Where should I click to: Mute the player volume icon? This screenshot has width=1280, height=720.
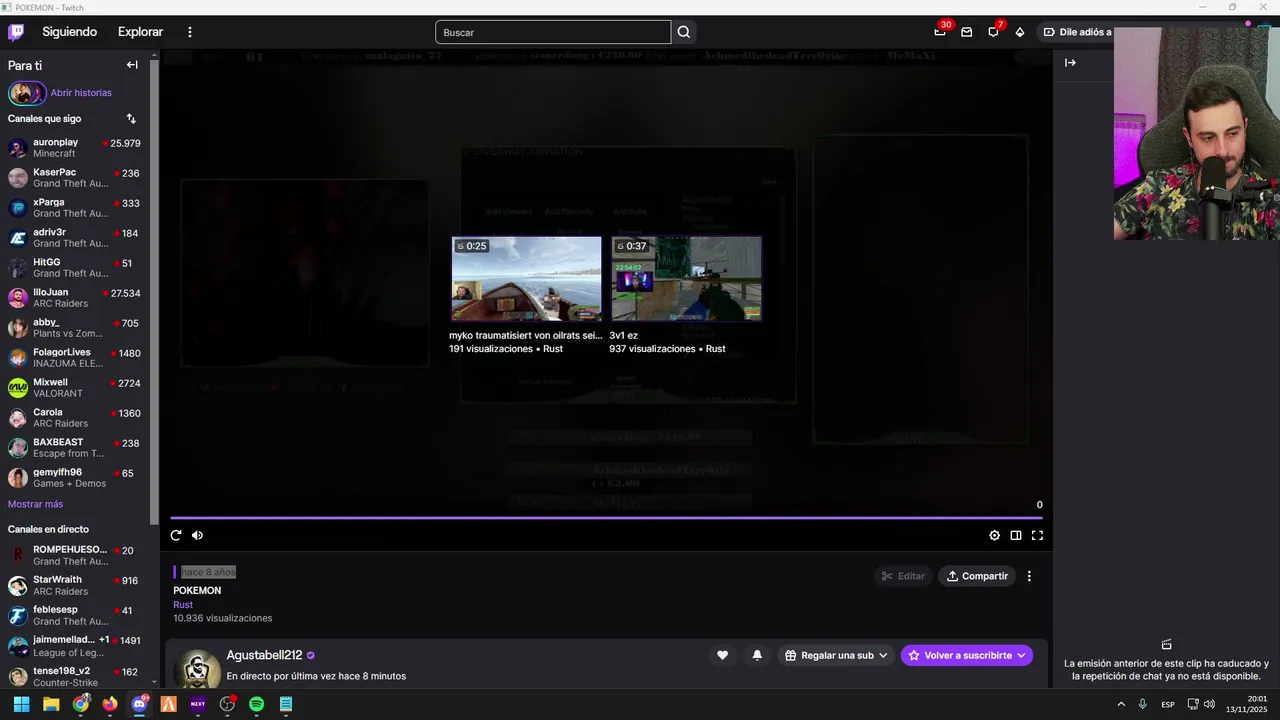[x=197, y=535]
